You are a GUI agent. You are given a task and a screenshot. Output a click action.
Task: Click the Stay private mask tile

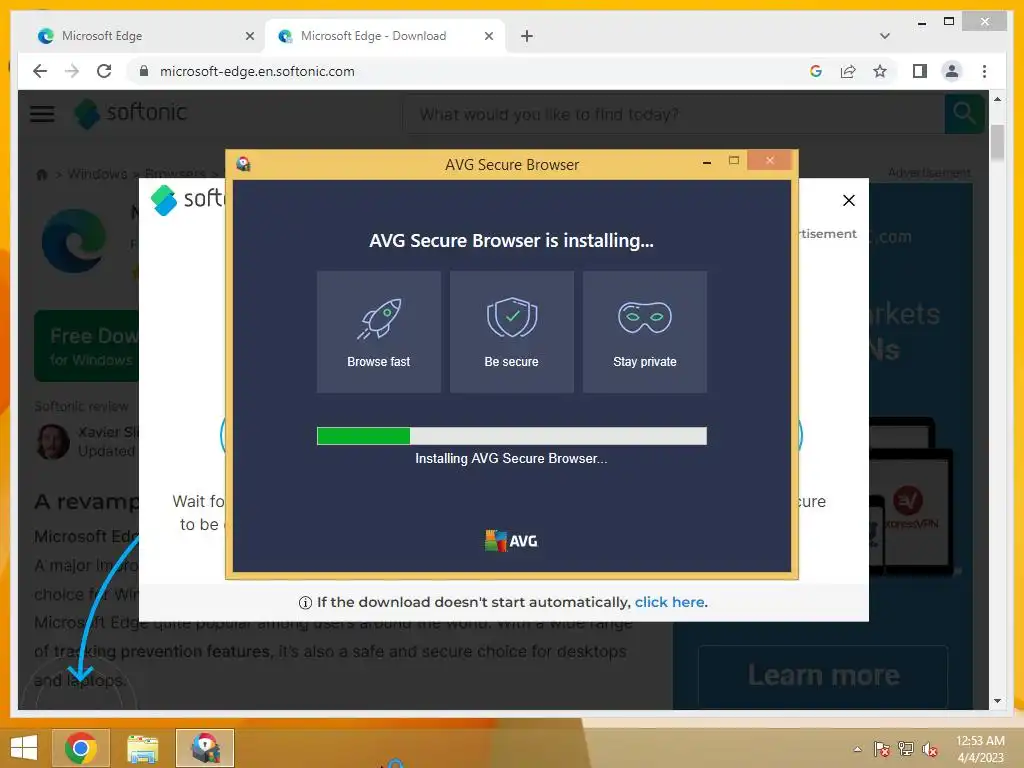[x=645, y=332]
